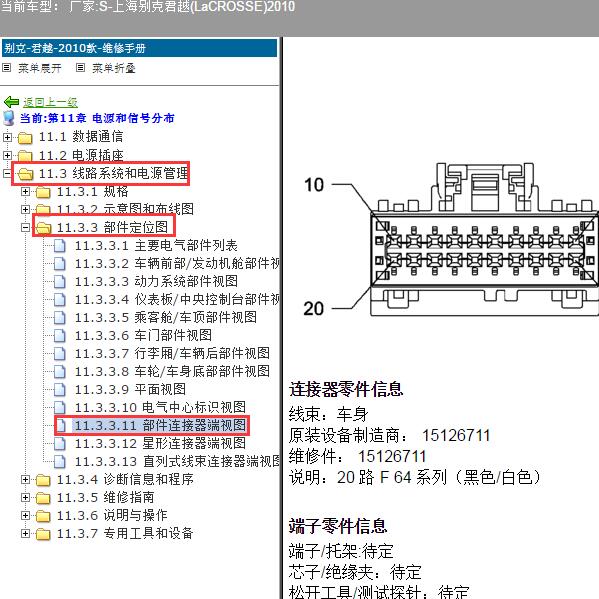Screen dimensions: 599x599
Task: Open 11.3.3.7 行李厢/车辆后部件视图 page
Action: tap(172, 353)
